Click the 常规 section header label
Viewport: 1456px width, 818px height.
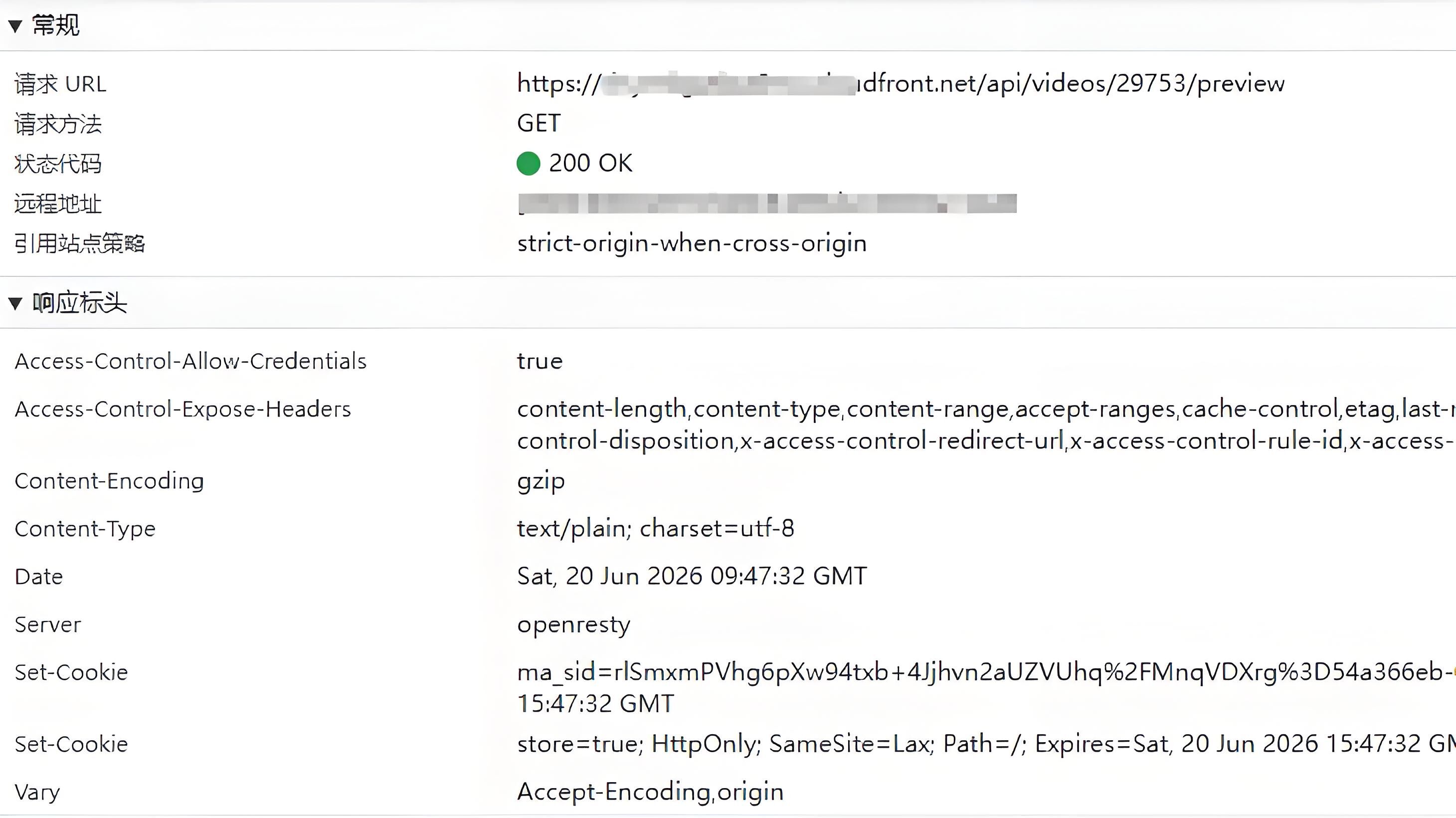(55, 25)
